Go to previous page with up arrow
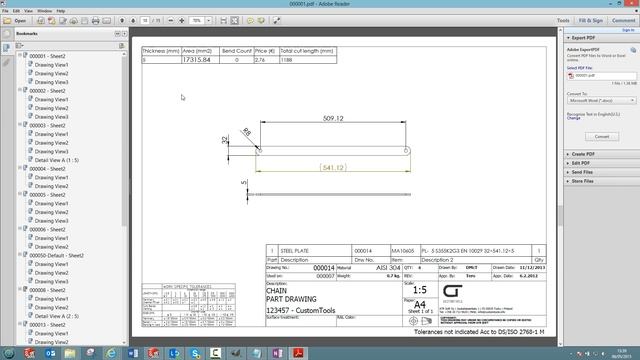The height and width of the screenshot is (360, 640). point(122,20)
